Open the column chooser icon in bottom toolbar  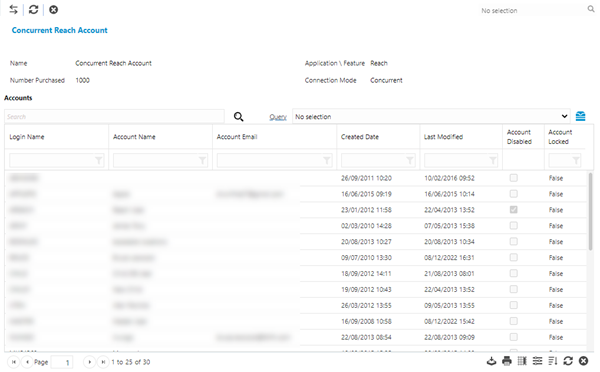tap(522, 361)
